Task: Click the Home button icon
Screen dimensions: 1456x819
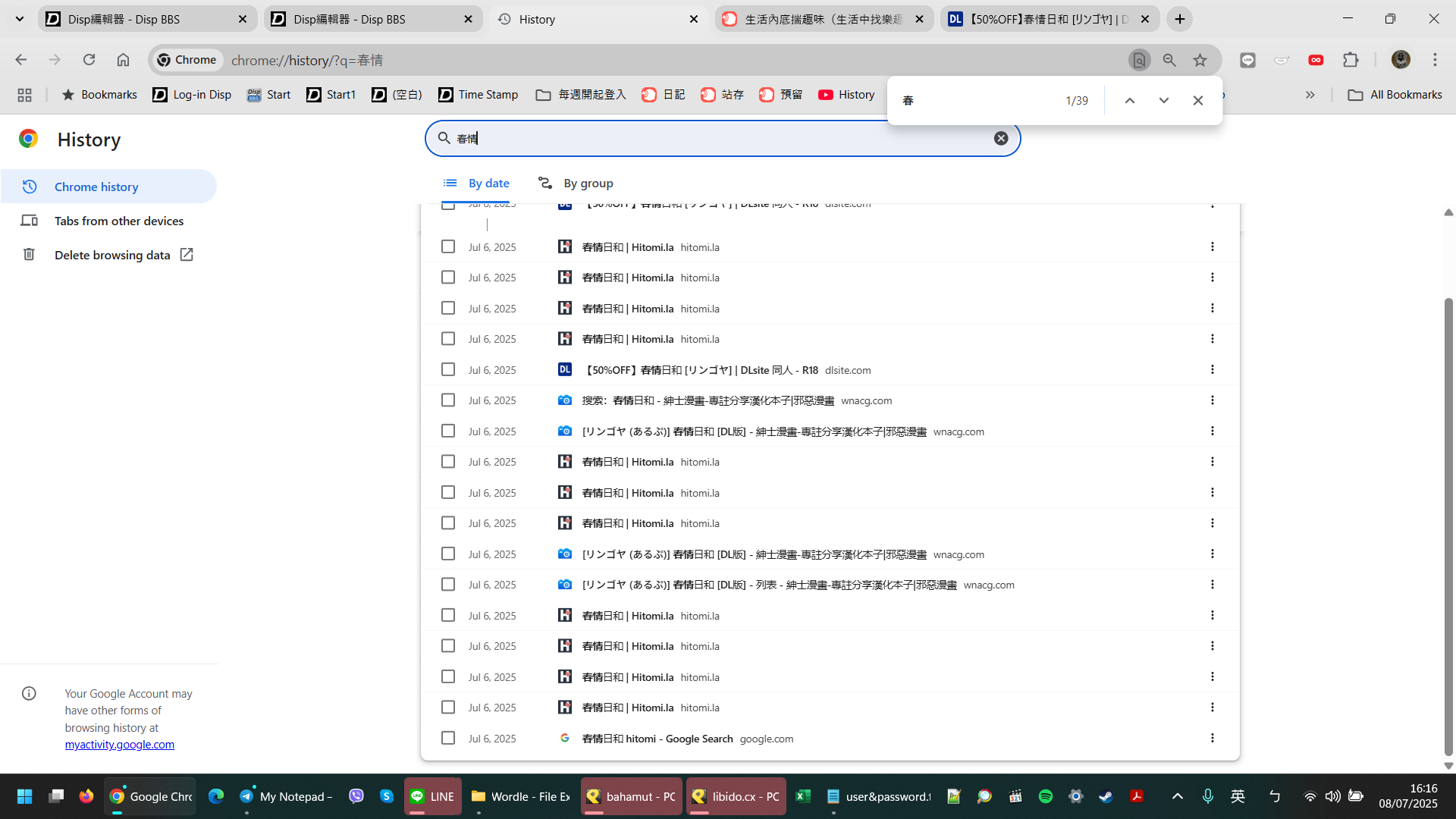Action: pos(123,60)
